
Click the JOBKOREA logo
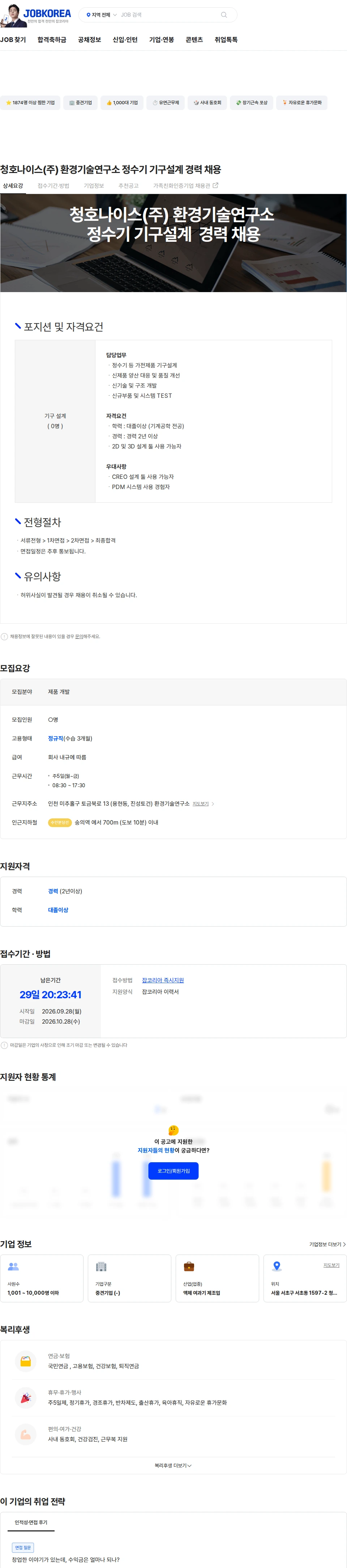click(47, 13)
